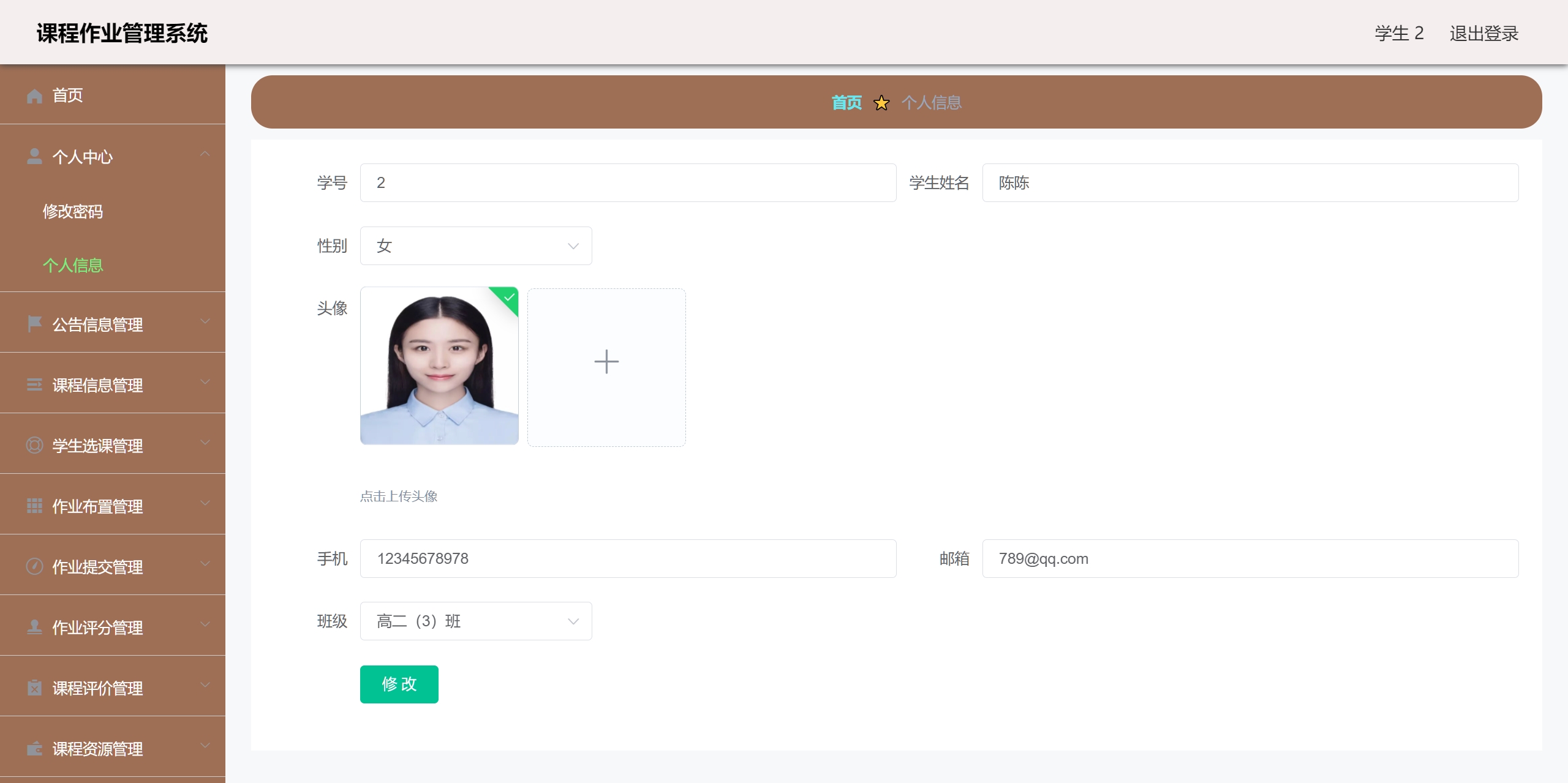Image resolution: width=1568 pixels, height=783 pixels.
Task: Click the 课程作业管理系统 title
Action: coord(123,33)
